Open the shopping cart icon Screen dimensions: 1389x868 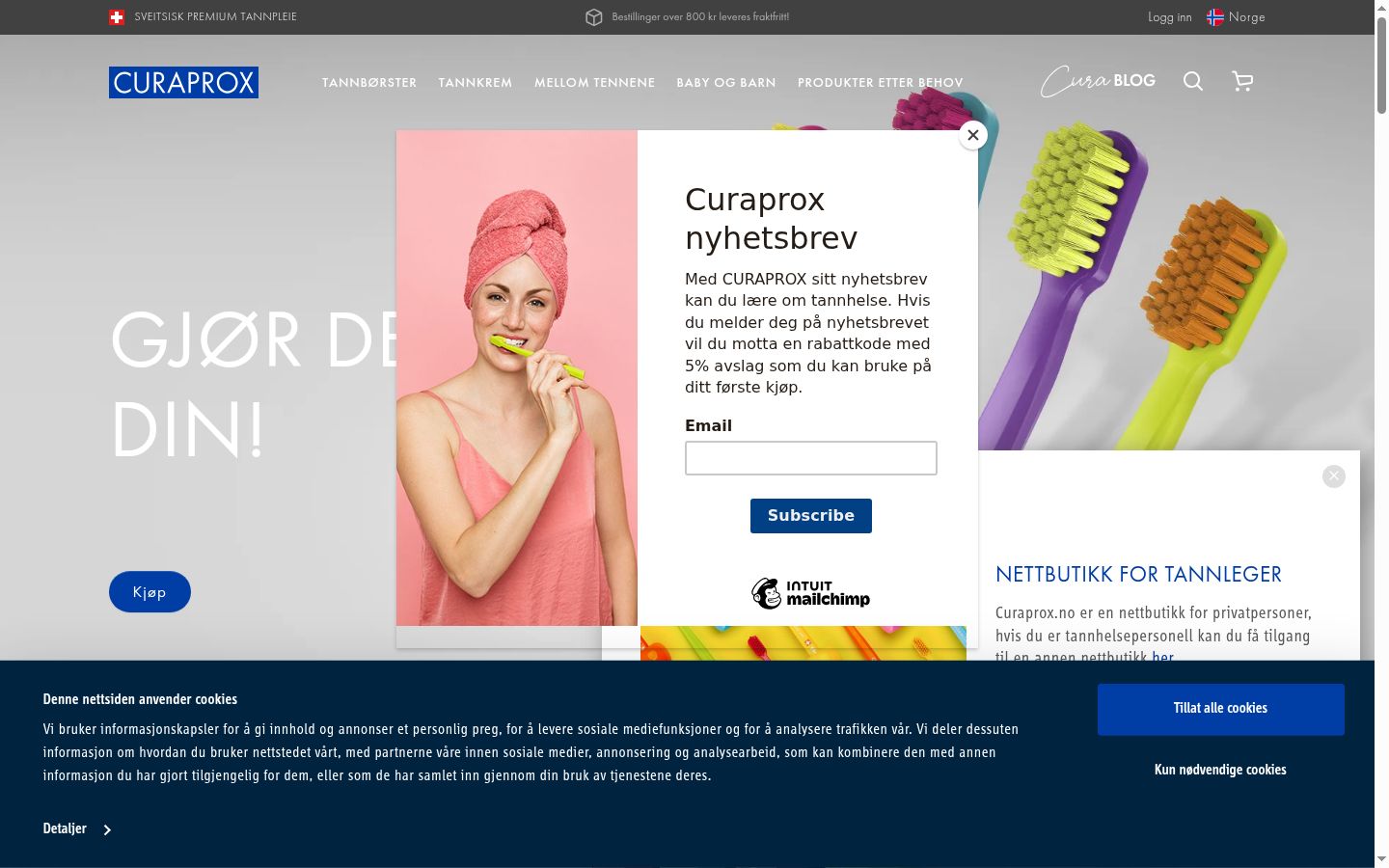coord(1242,81)
